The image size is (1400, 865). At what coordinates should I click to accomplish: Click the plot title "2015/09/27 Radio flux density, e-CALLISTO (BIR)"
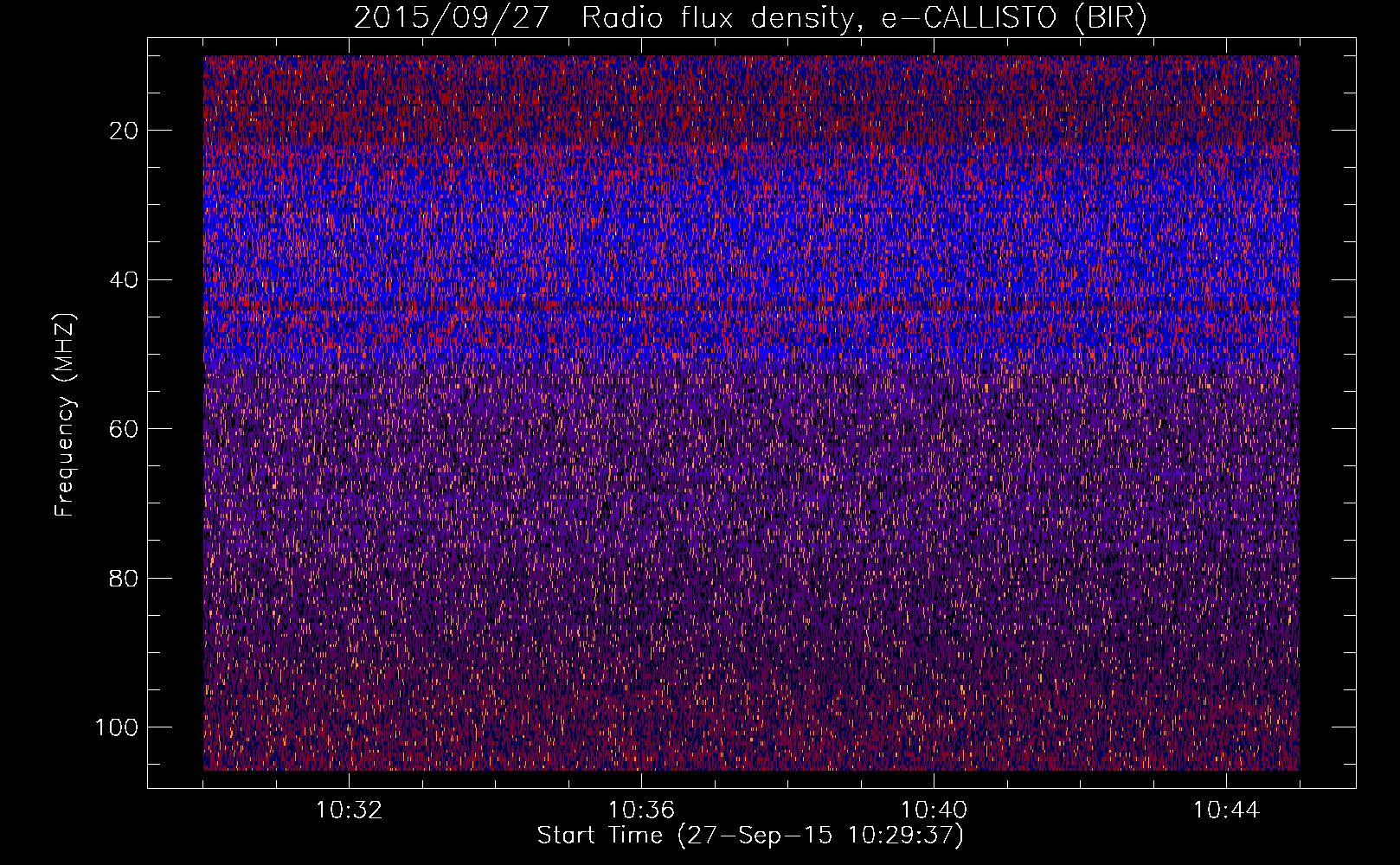pos(750,17)
